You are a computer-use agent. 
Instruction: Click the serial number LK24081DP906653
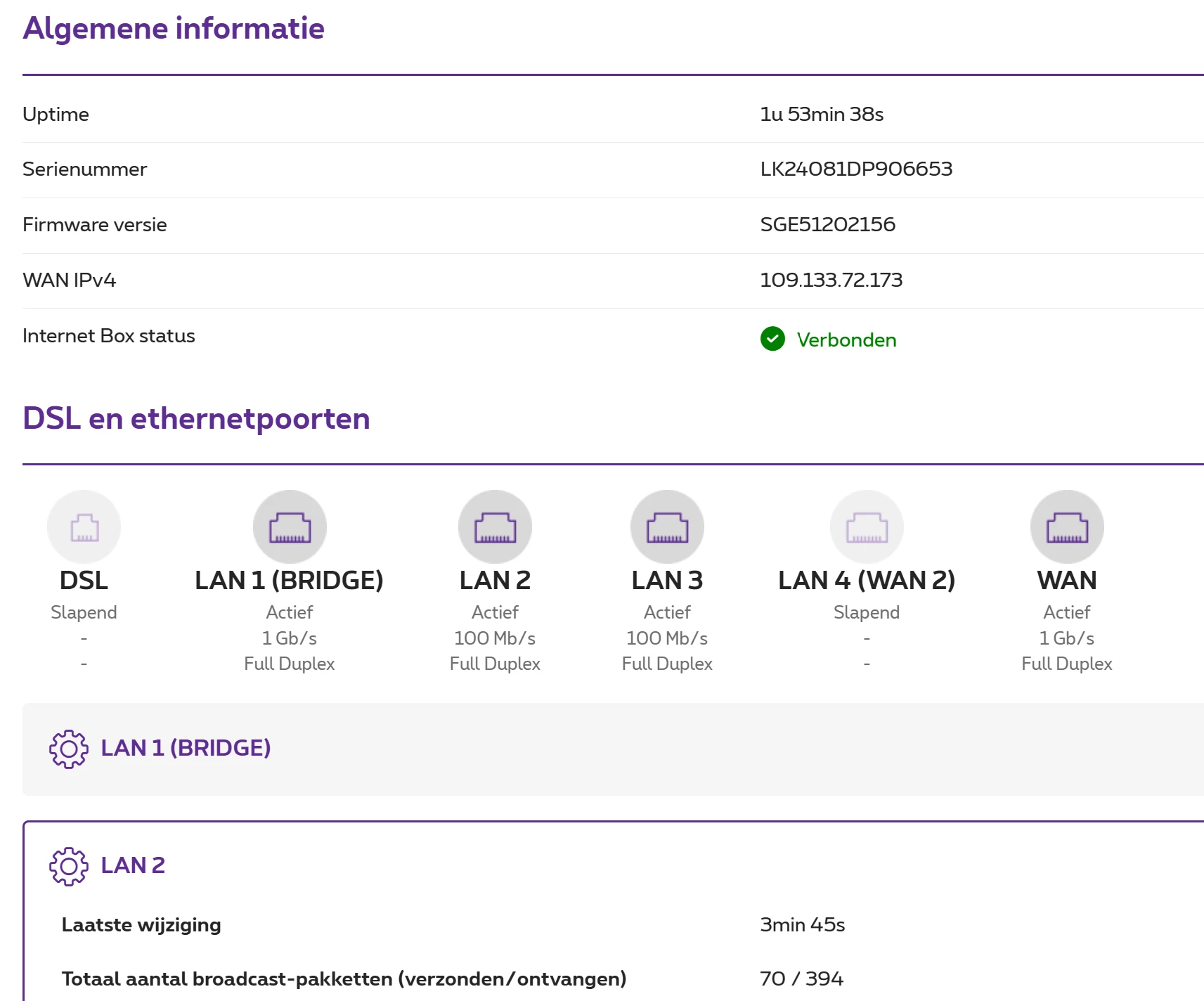(x=856, y=169)
